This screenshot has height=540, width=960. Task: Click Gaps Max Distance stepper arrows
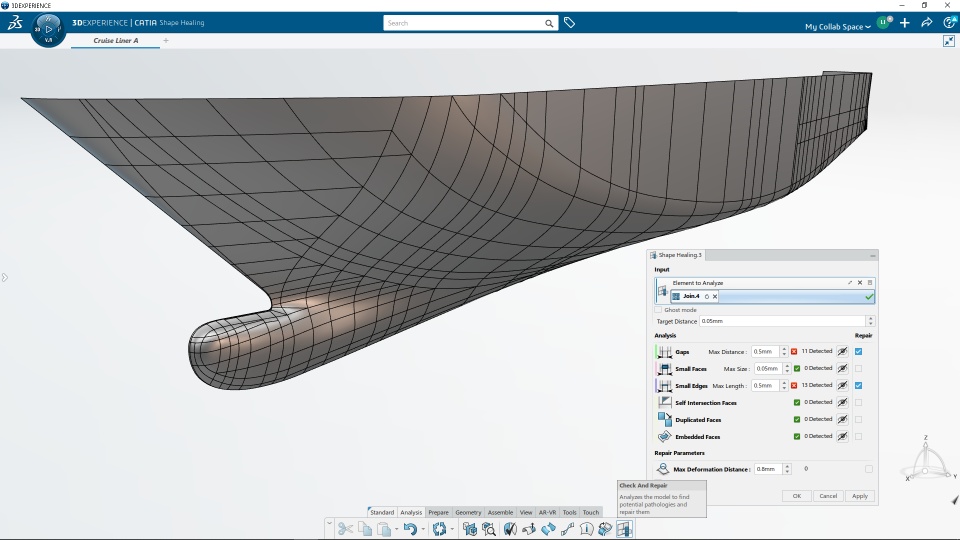[x=784, y=351]
